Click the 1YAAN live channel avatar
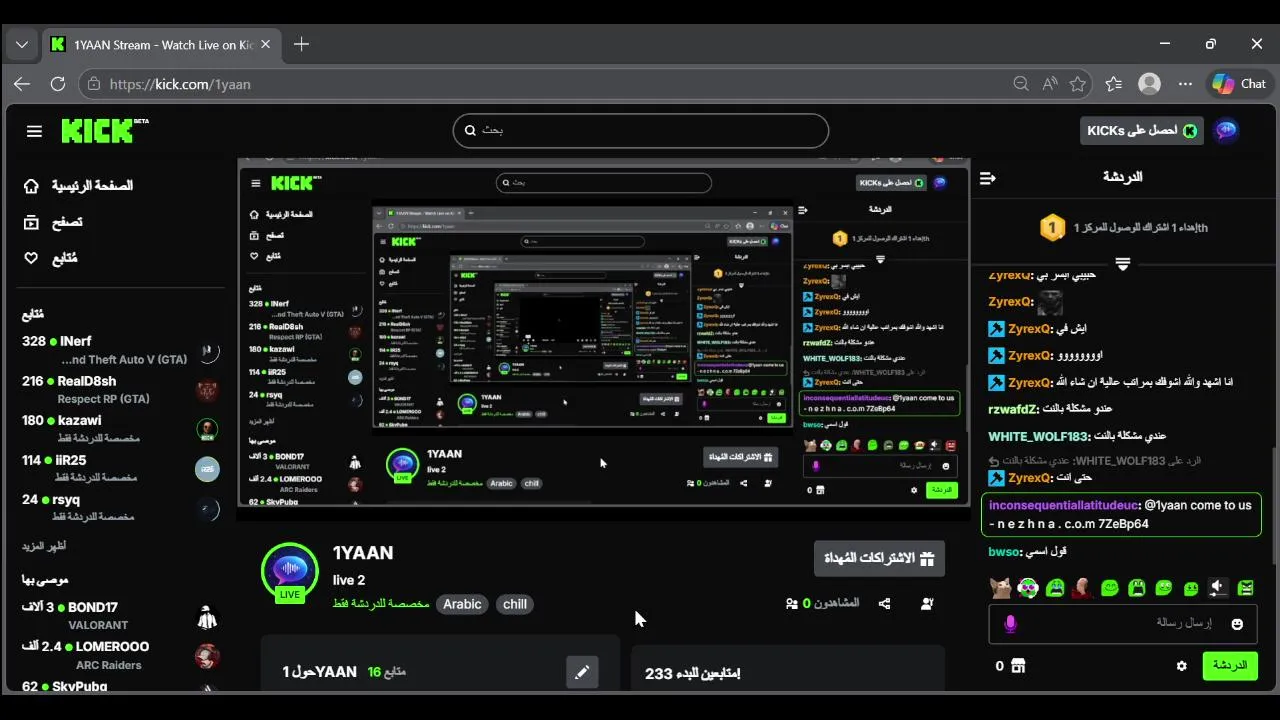This screenshot has width=1280, height=720. click(x=290, y=571)
